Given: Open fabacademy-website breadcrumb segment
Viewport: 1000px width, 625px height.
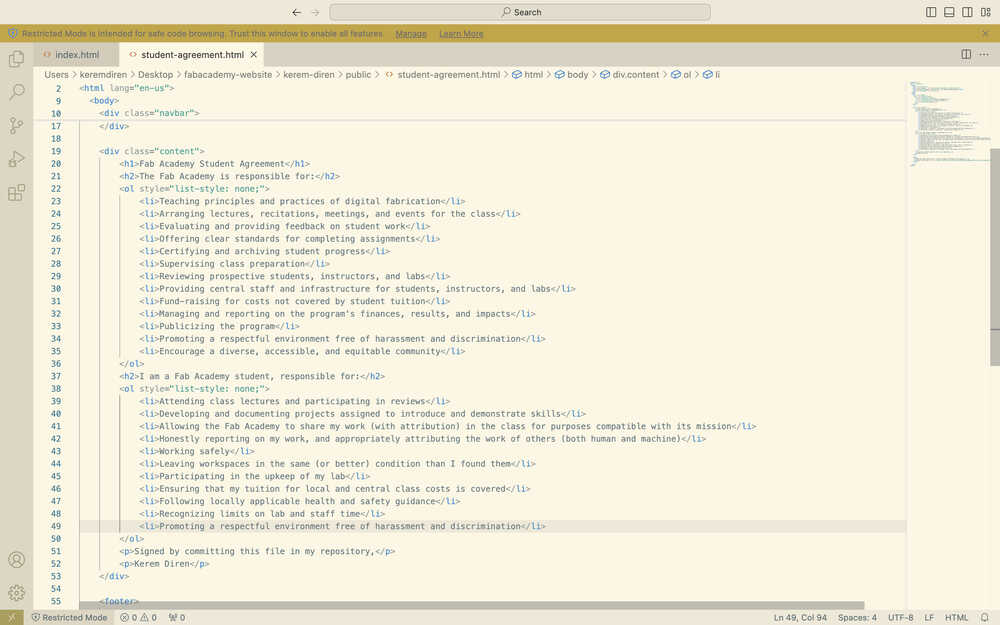Looking at the screenshot, I should (228, 75).
